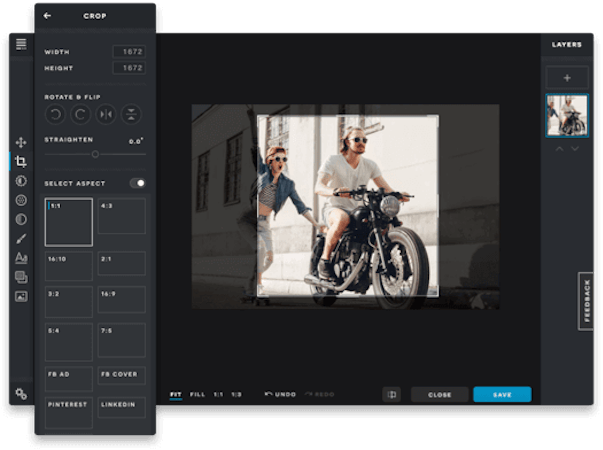Rotate image clockwise
Image resolution: width=603 pixels, height=450 pixels.
click(80, 114)
